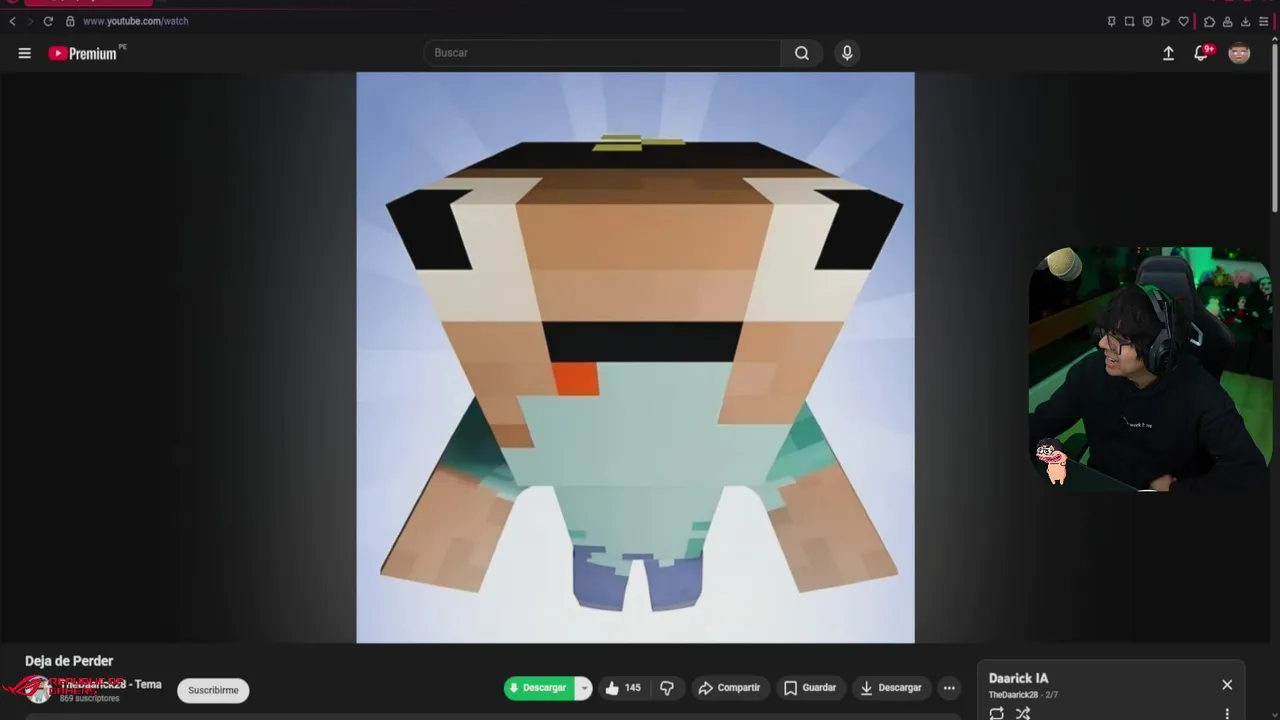Click the video title Deja de Perder

pos(69,661)
